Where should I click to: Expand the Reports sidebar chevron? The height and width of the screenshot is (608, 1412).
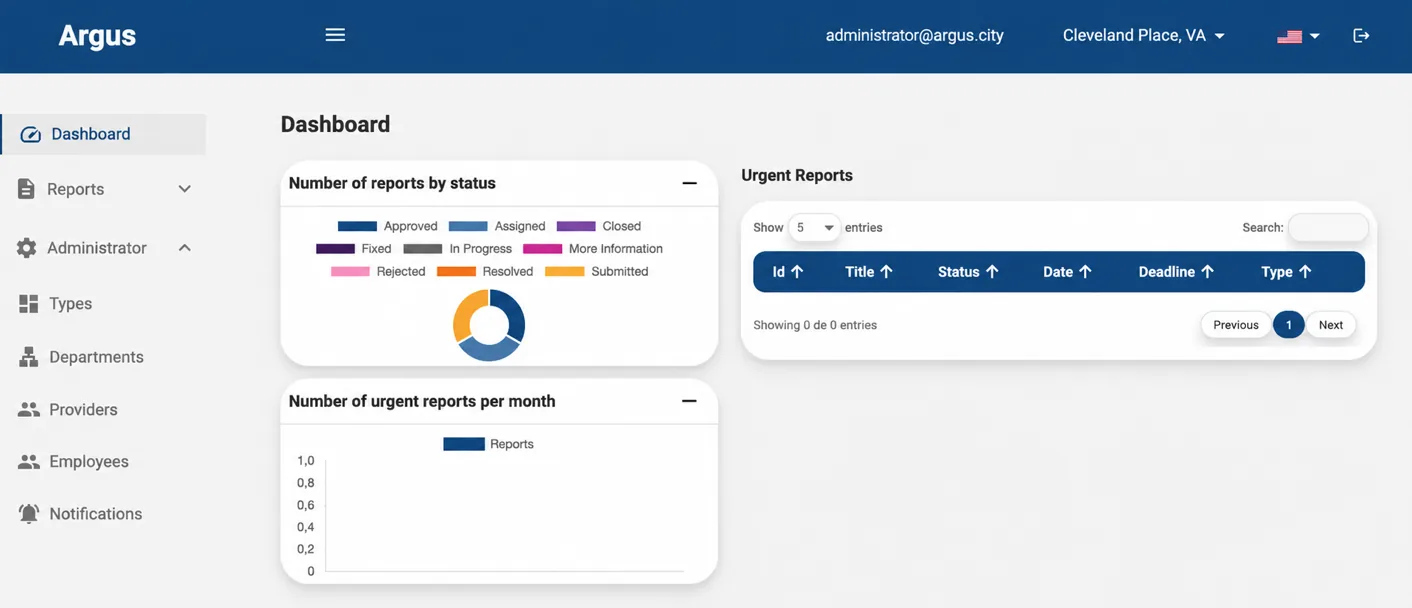184,189
